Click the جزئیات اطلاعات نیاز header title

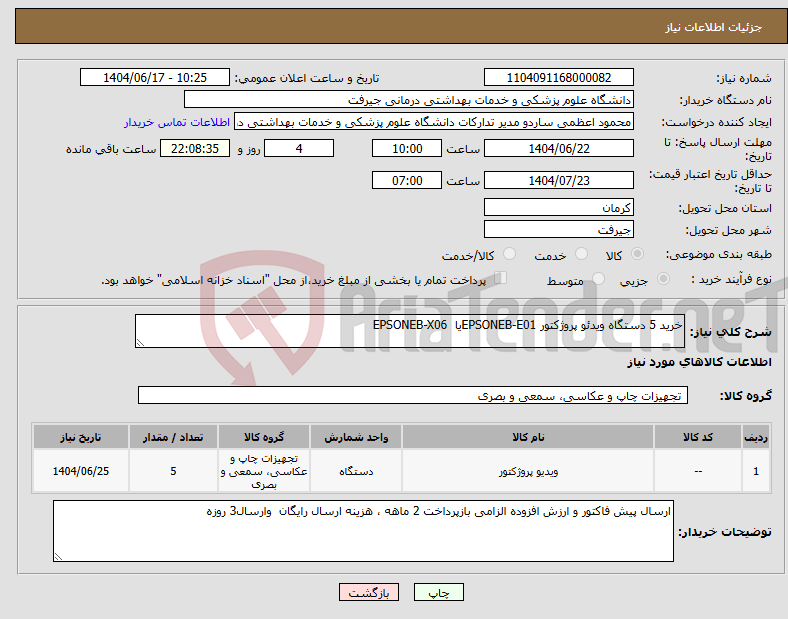coord(714,27)
